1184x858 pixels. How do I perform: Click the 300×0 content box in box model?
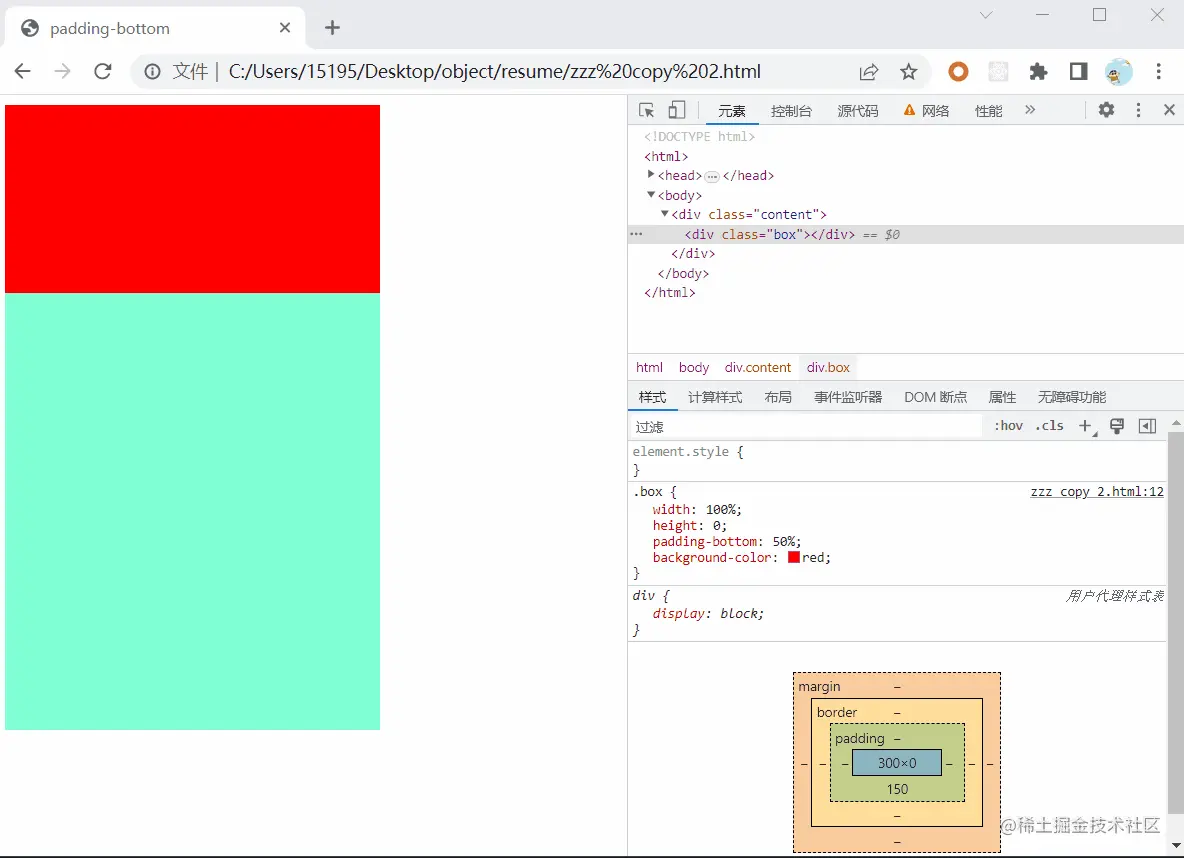[x=897, y=763]
